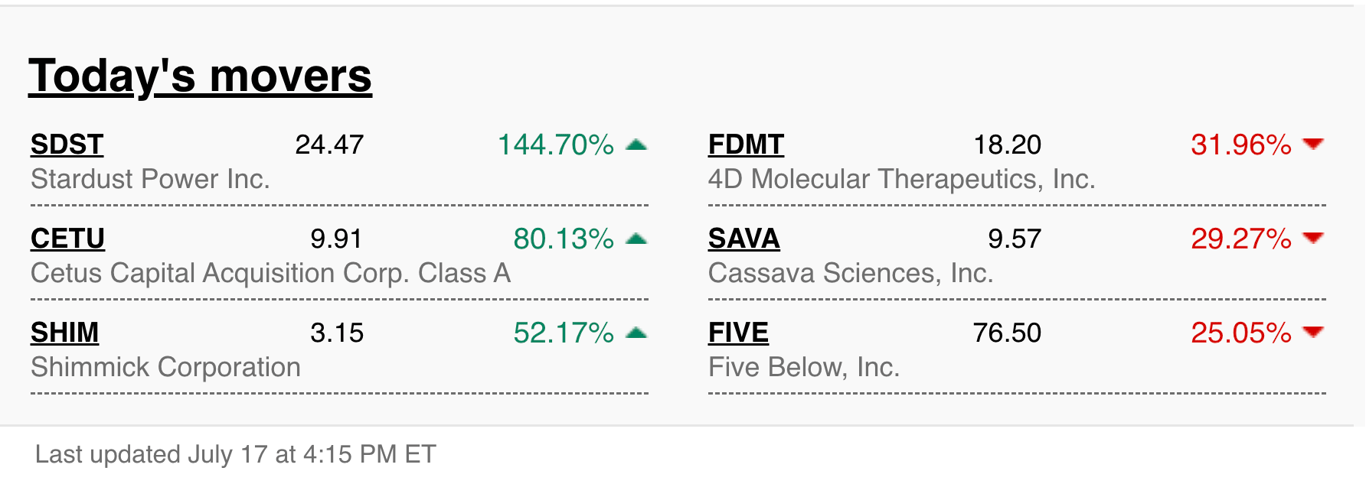Click the Shimmick Corporation company name
This screenshot has width=1366, height=497.
[x=166, y=367]
